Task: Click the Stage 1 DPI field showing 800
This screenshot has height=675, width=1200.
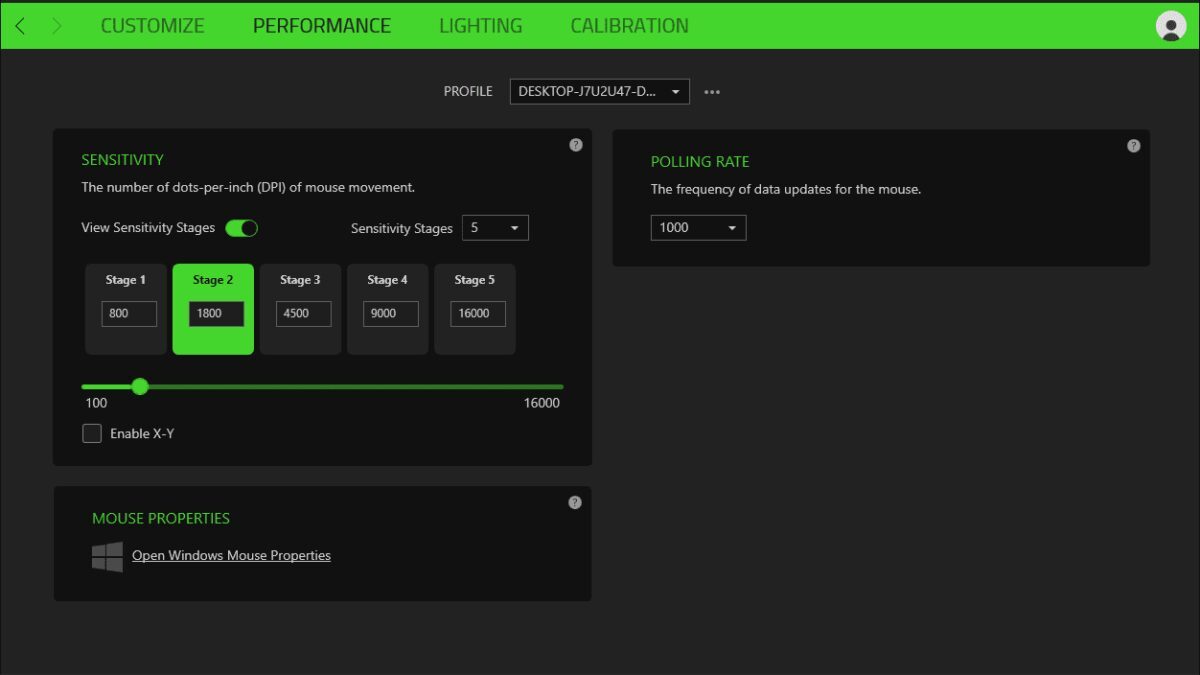Action: pos(129,313)
